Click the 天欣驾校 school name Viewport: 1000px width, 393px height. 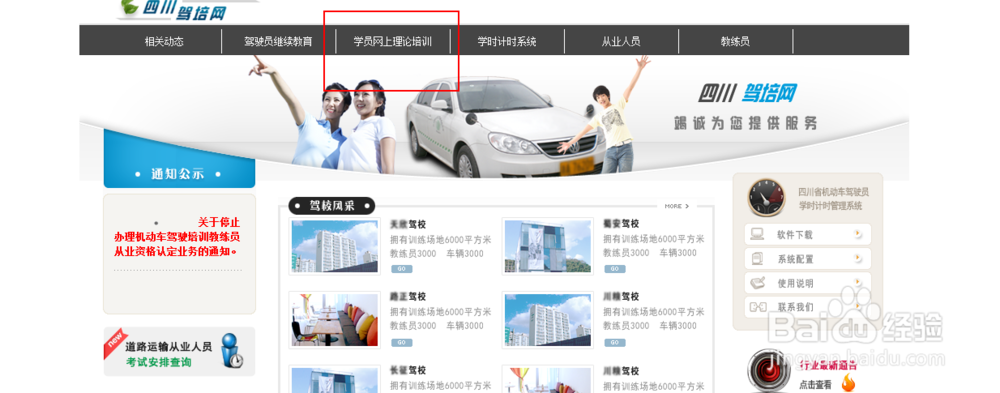[x=408, y=224]
